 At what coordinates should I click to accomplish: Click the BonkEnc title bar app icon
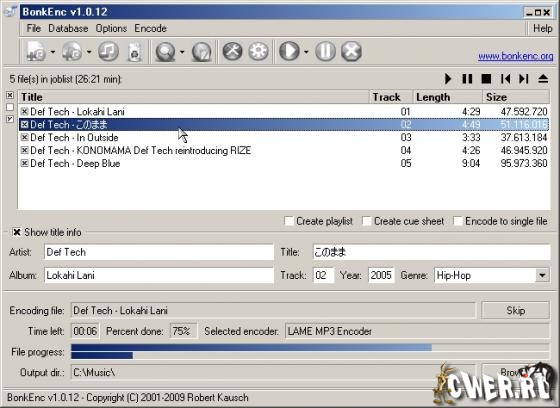tap(10, 11)
